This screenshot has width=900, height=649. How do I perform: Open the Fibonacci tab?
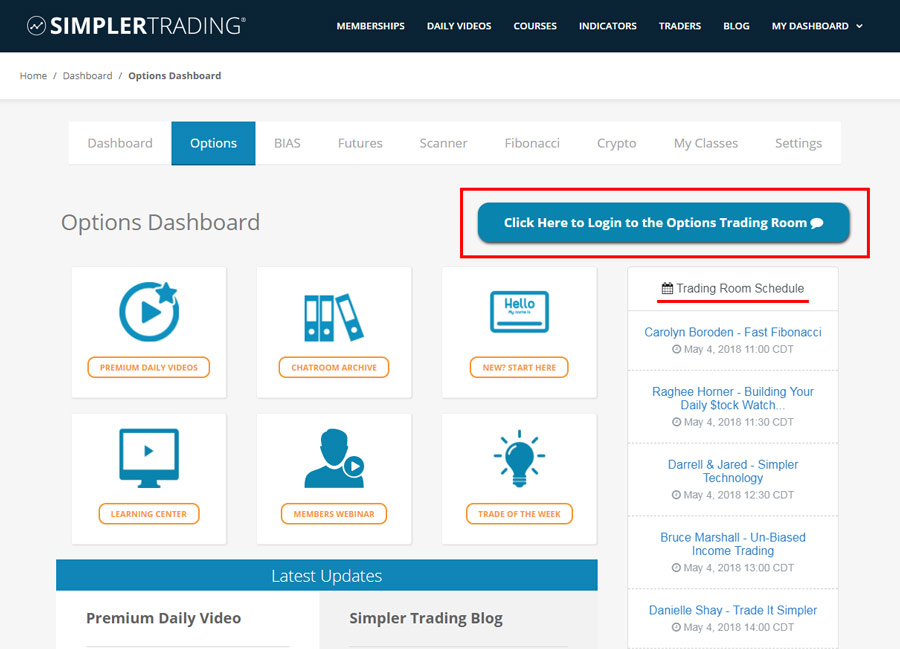point(532,143)
